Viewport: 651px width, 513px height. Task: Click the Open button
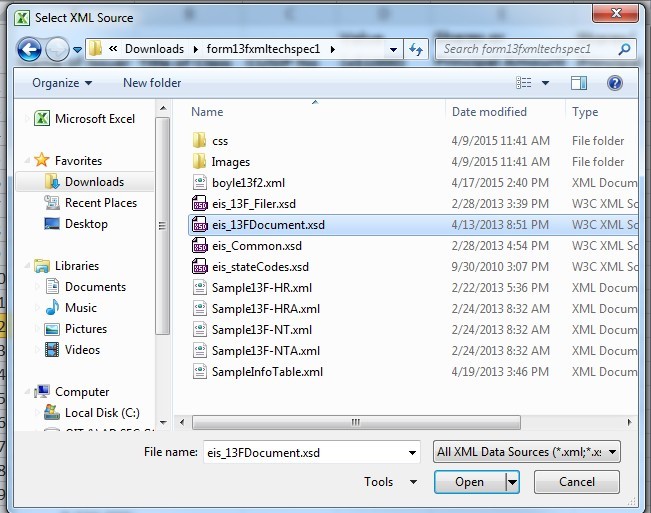pyautogui.click(x=470, y=482)
